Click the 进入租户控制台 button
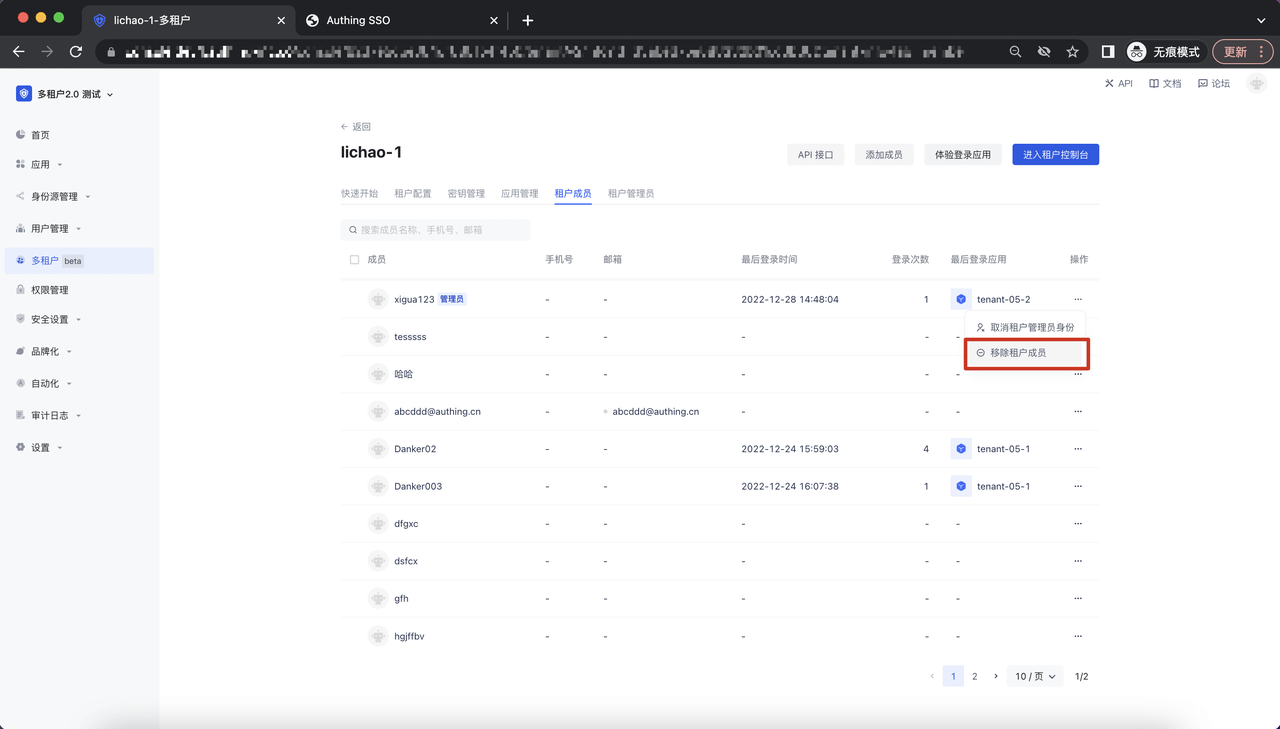The height and width of the screenshot is (729, 1280). tap(1055, 155)
